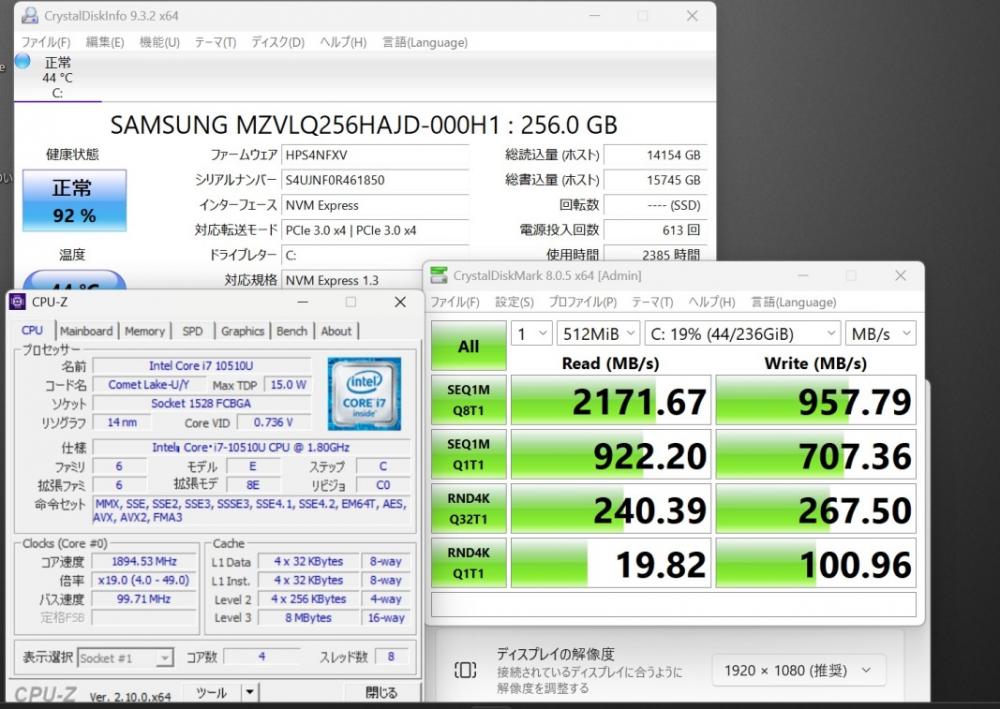Open the 編集 menu in CrystalDiskInfo

(105, 42)
